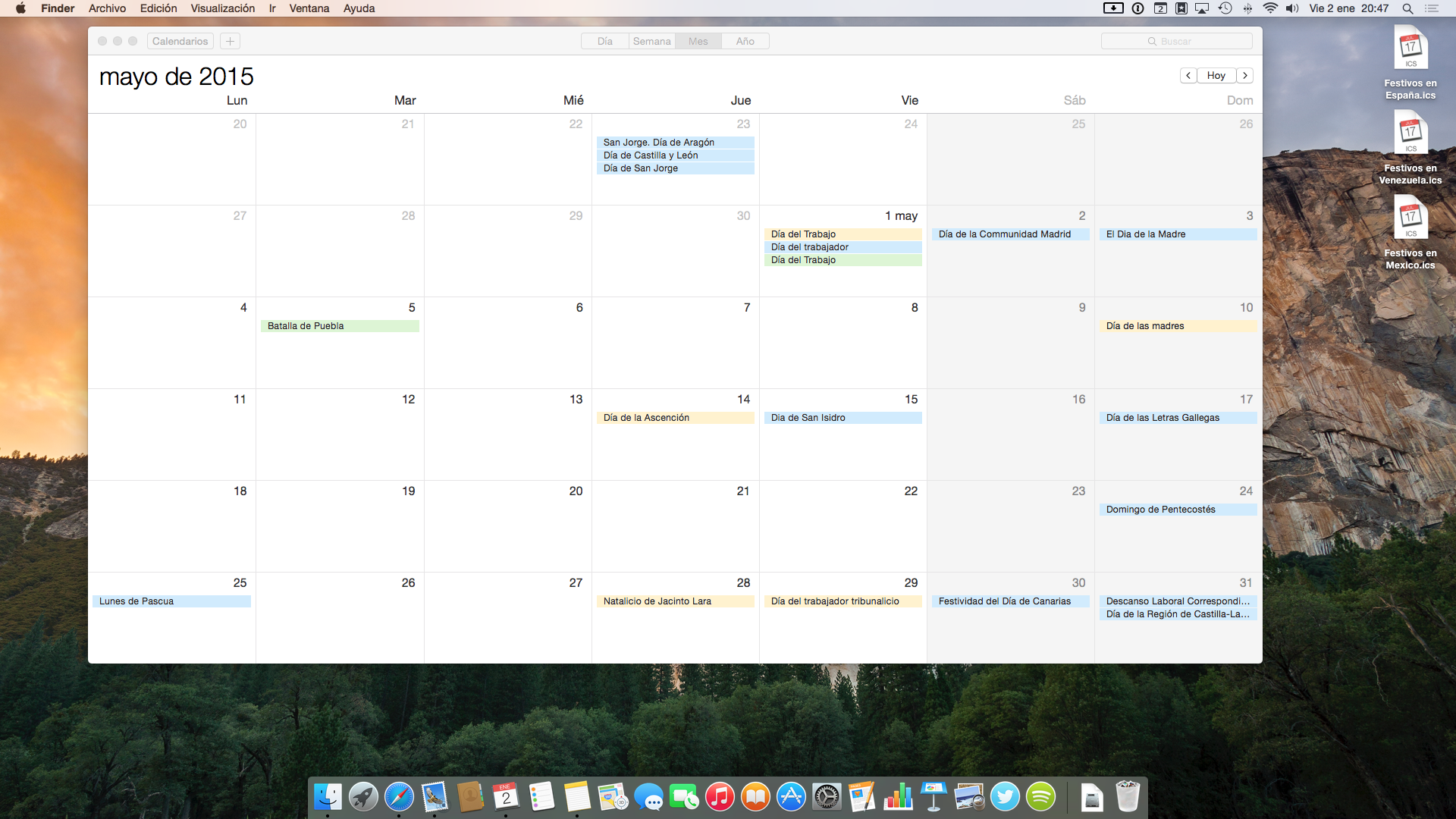Toggle the Calendarios sidebar list
Viewport: 1456px width, 819px height.
click(180, 41)
